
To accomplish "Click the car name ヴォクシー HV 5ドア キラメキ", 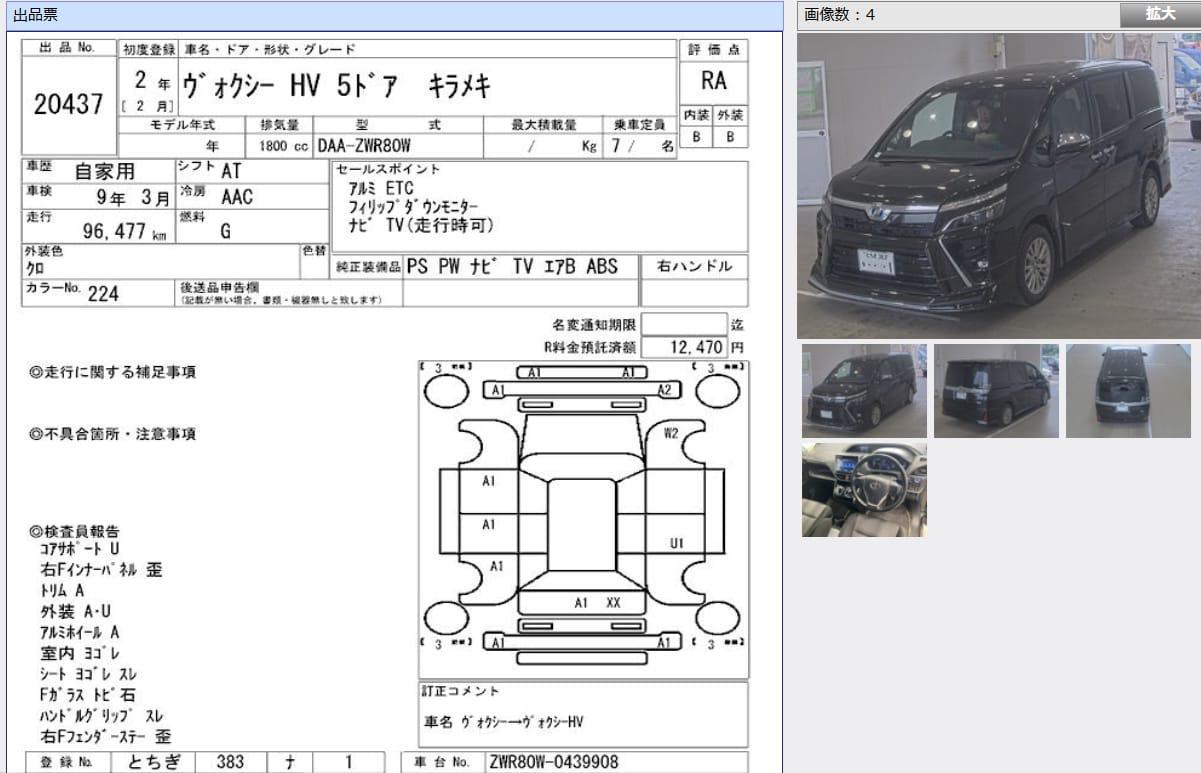I will [336, 87].
